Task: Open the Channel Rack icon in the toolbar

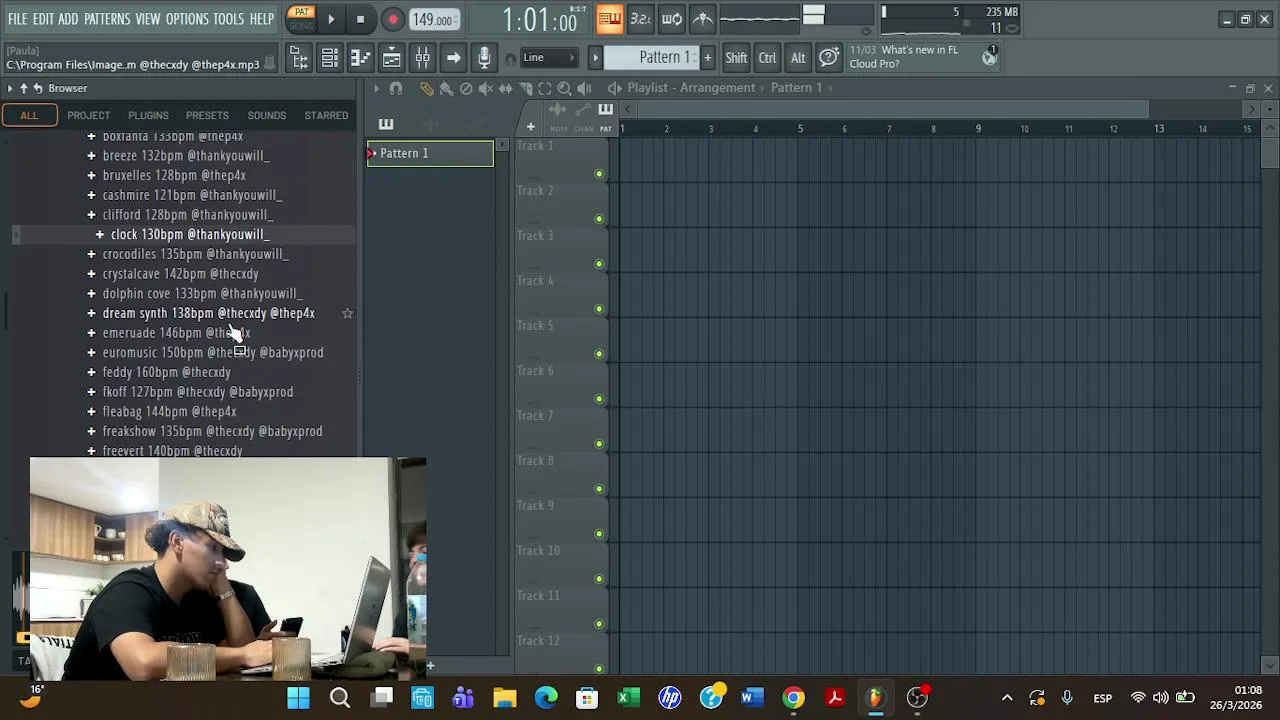Action: [330, 58]
